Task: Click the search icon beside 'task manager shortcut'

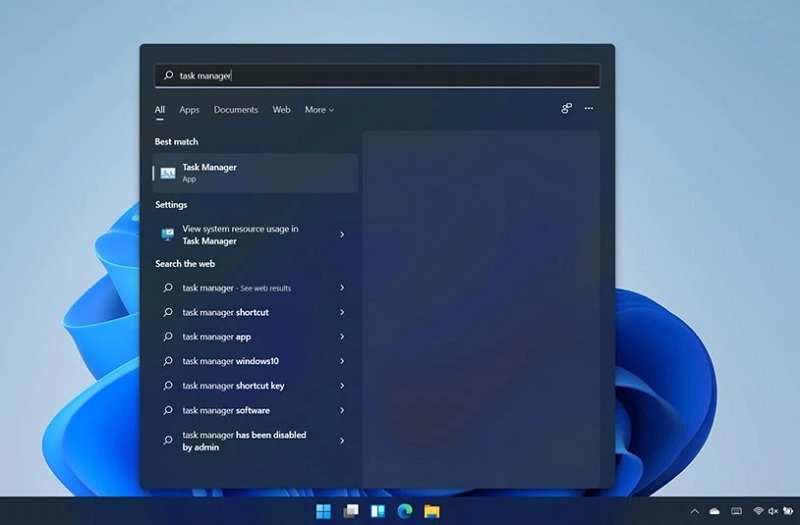Action: [x=168, y=312]
